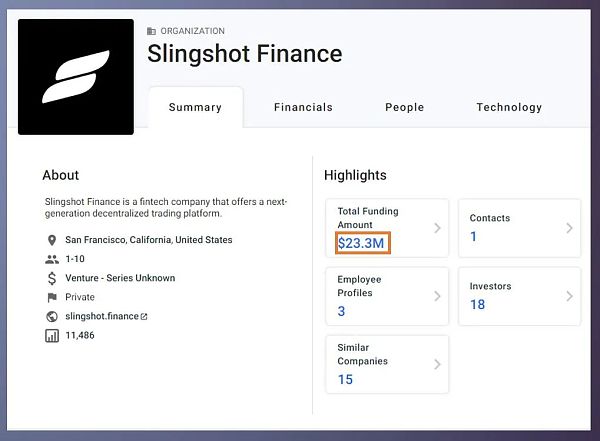600x441 pixels.
Task: Expand the Employee Profiles chevron
Action: point(437,296)
